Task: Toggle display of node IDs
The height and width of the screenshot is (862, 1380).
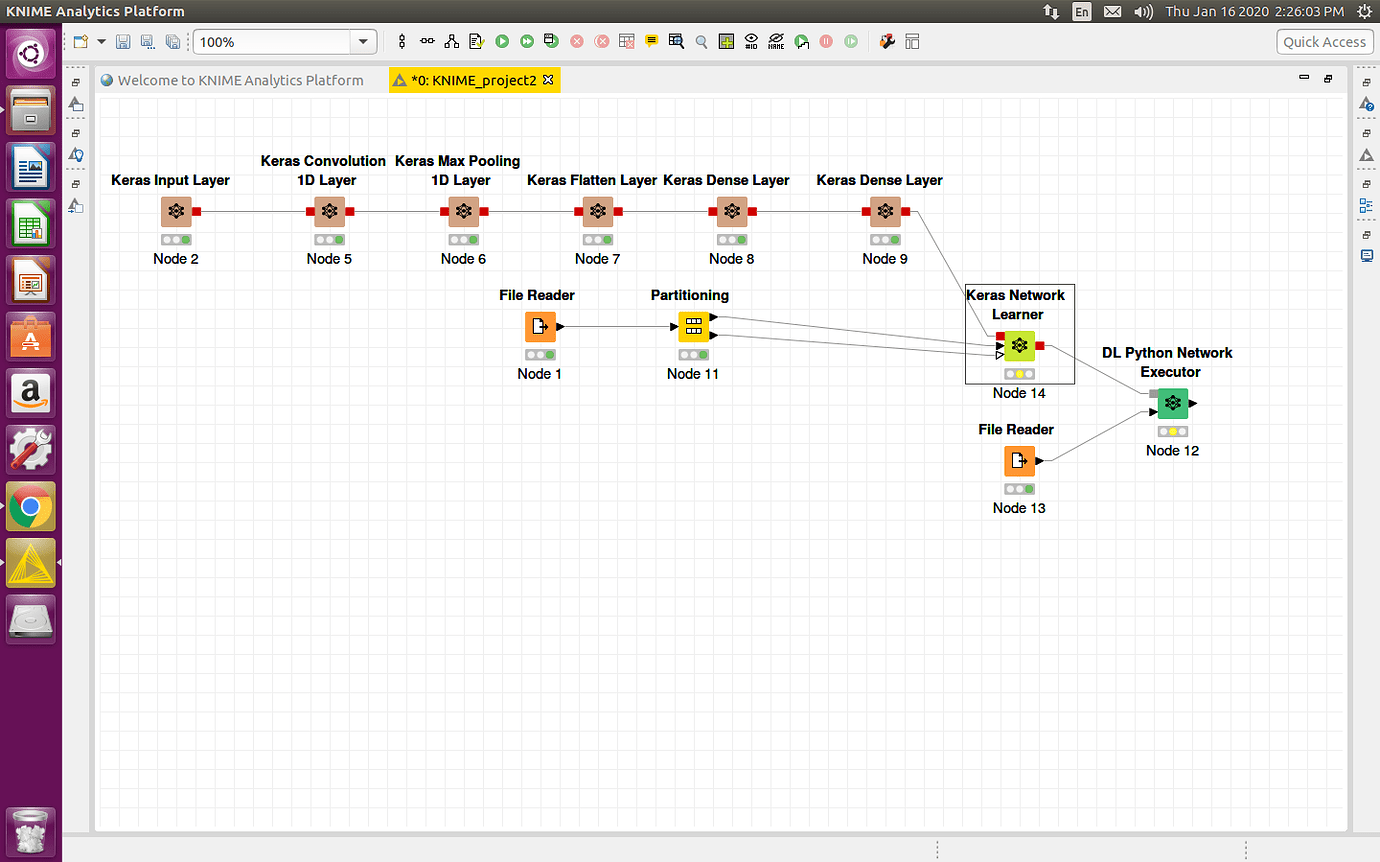Action: pyautogui.click(x=751, y=41)
